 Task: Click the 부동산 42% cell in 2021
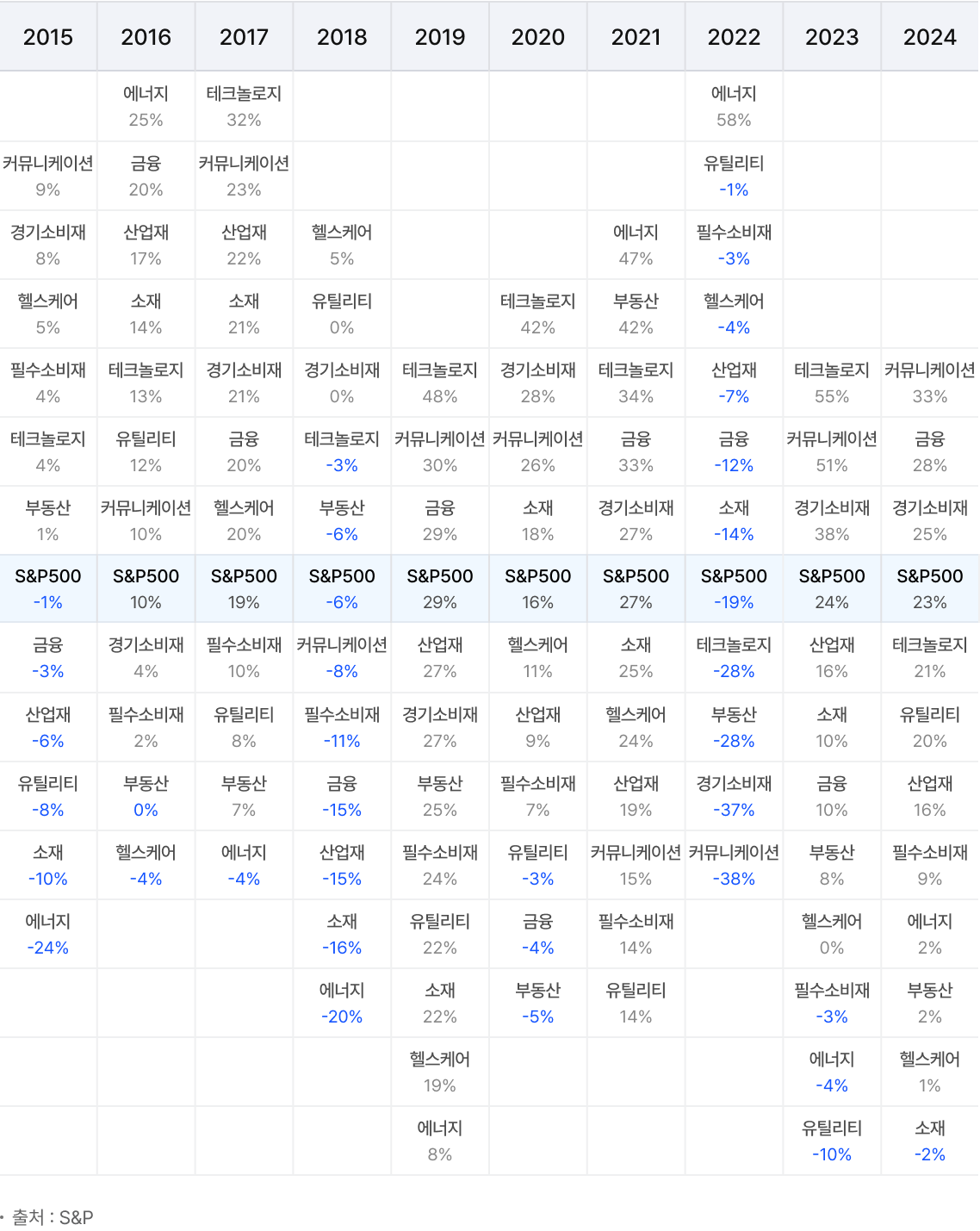(636, 314)
